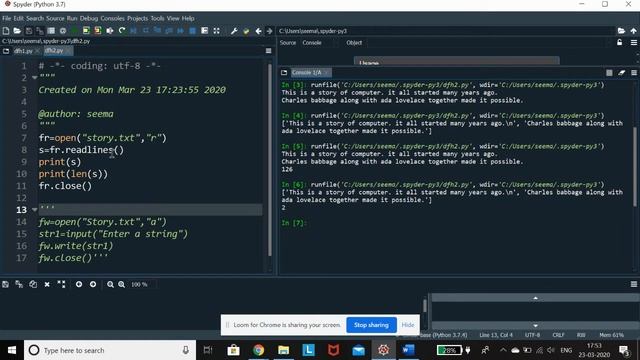Open Word from the taskbar
The width and height of the screenshot is (640, 360).
[408, 350]
